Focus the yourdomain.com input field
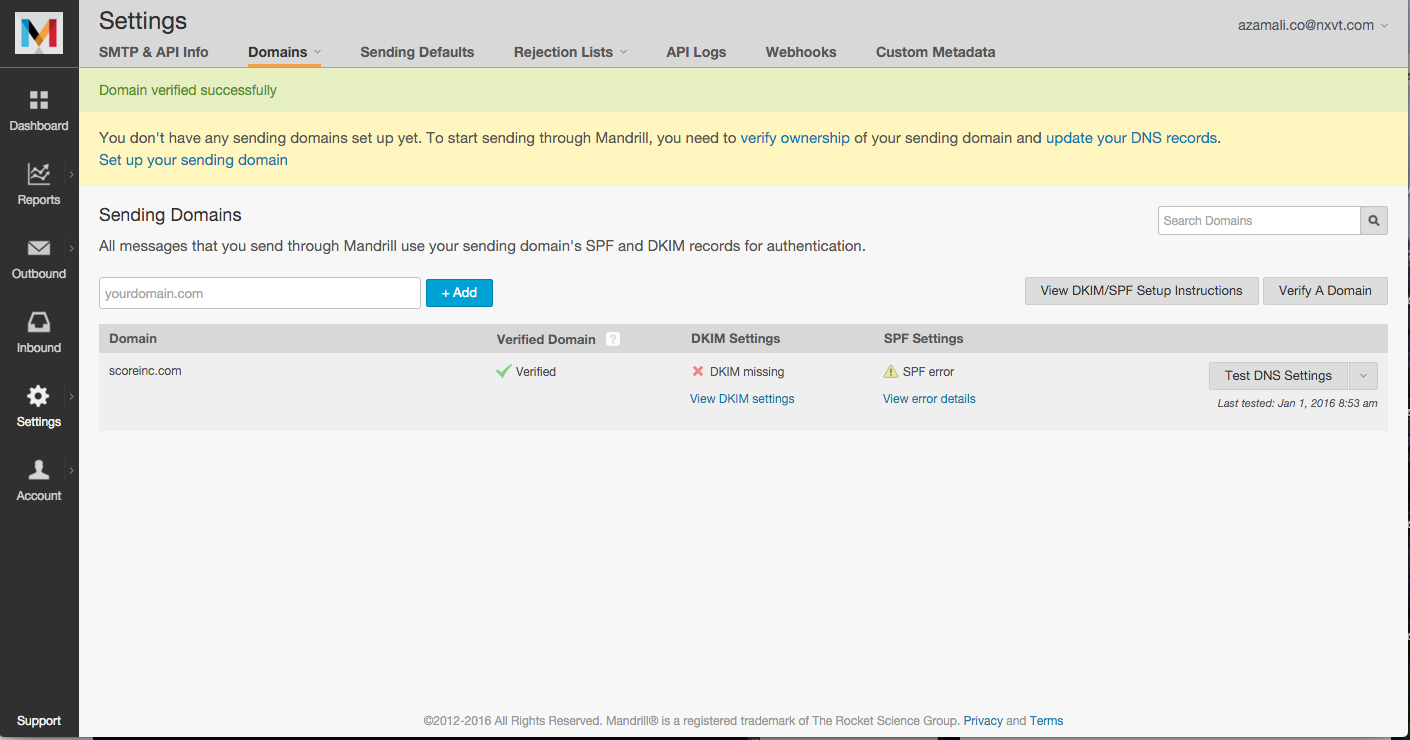 coord(260,293)
